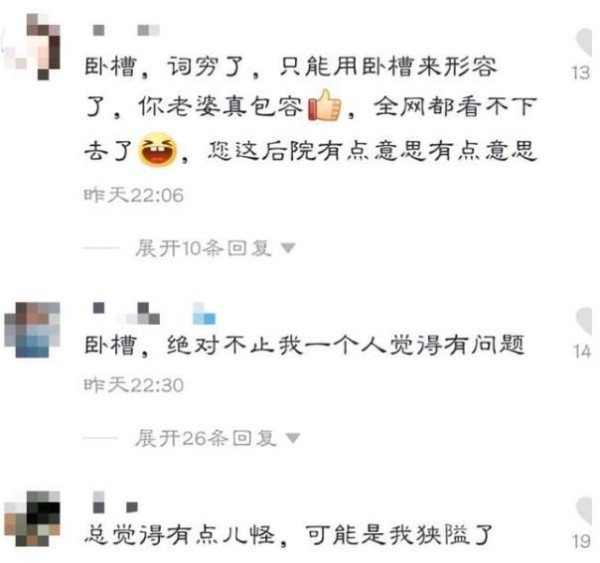
Task: Click the 昨天22:30 timestamp
Action: click(134, 385)
